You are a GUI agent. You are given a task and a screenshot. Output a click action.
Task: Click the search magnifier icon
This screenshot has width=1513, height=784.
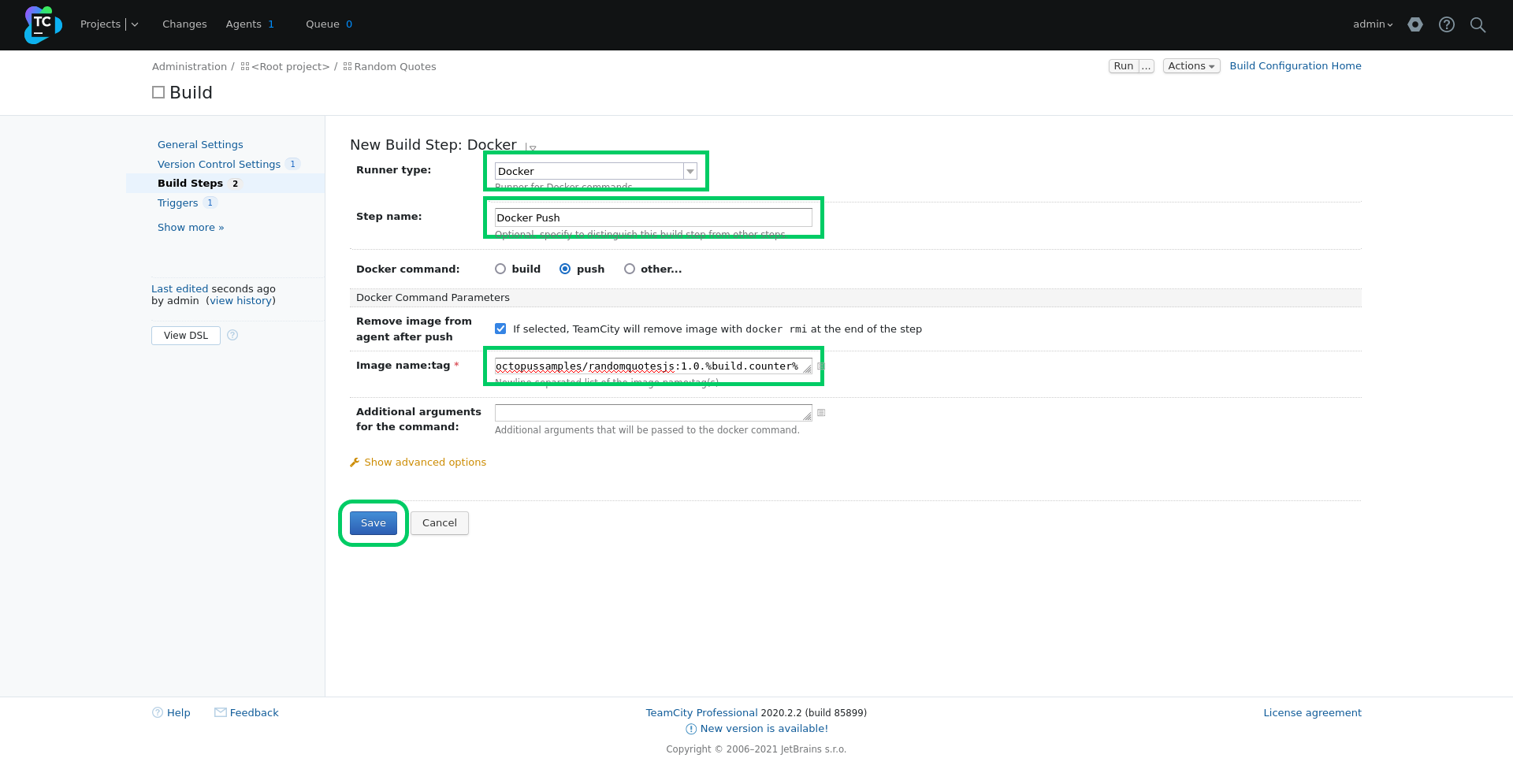point(1478,24)
